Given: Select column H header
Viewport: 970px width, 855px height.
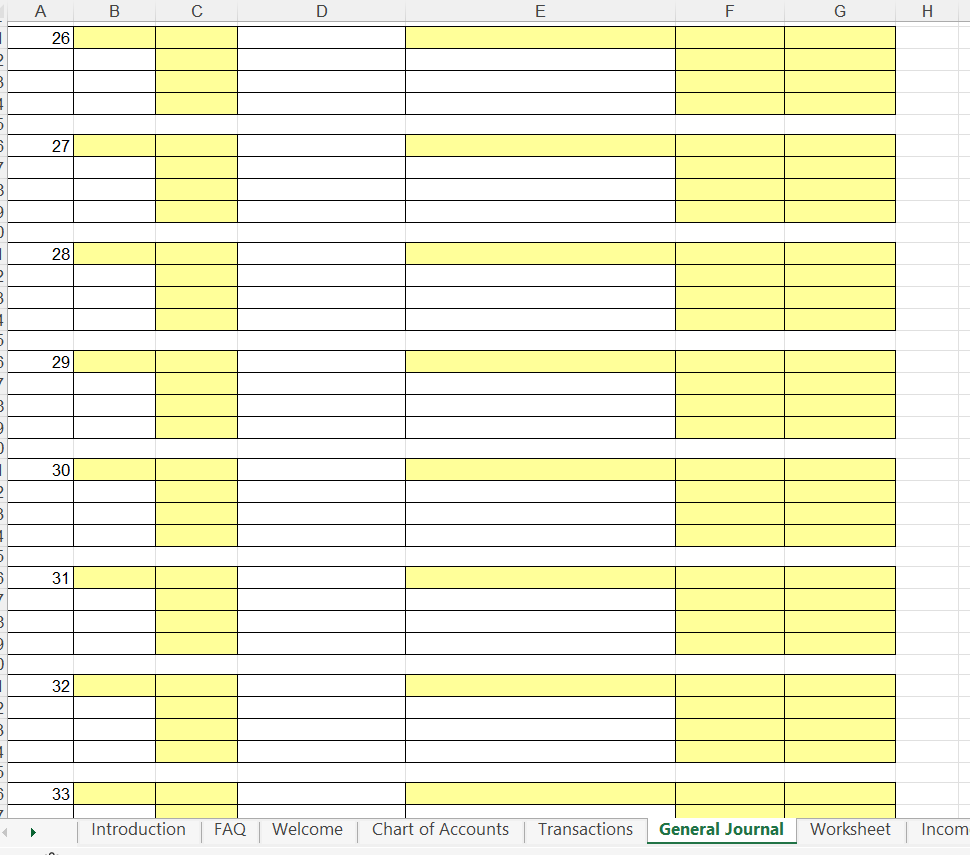Looking at the screenshot, I should pos(927,11).
